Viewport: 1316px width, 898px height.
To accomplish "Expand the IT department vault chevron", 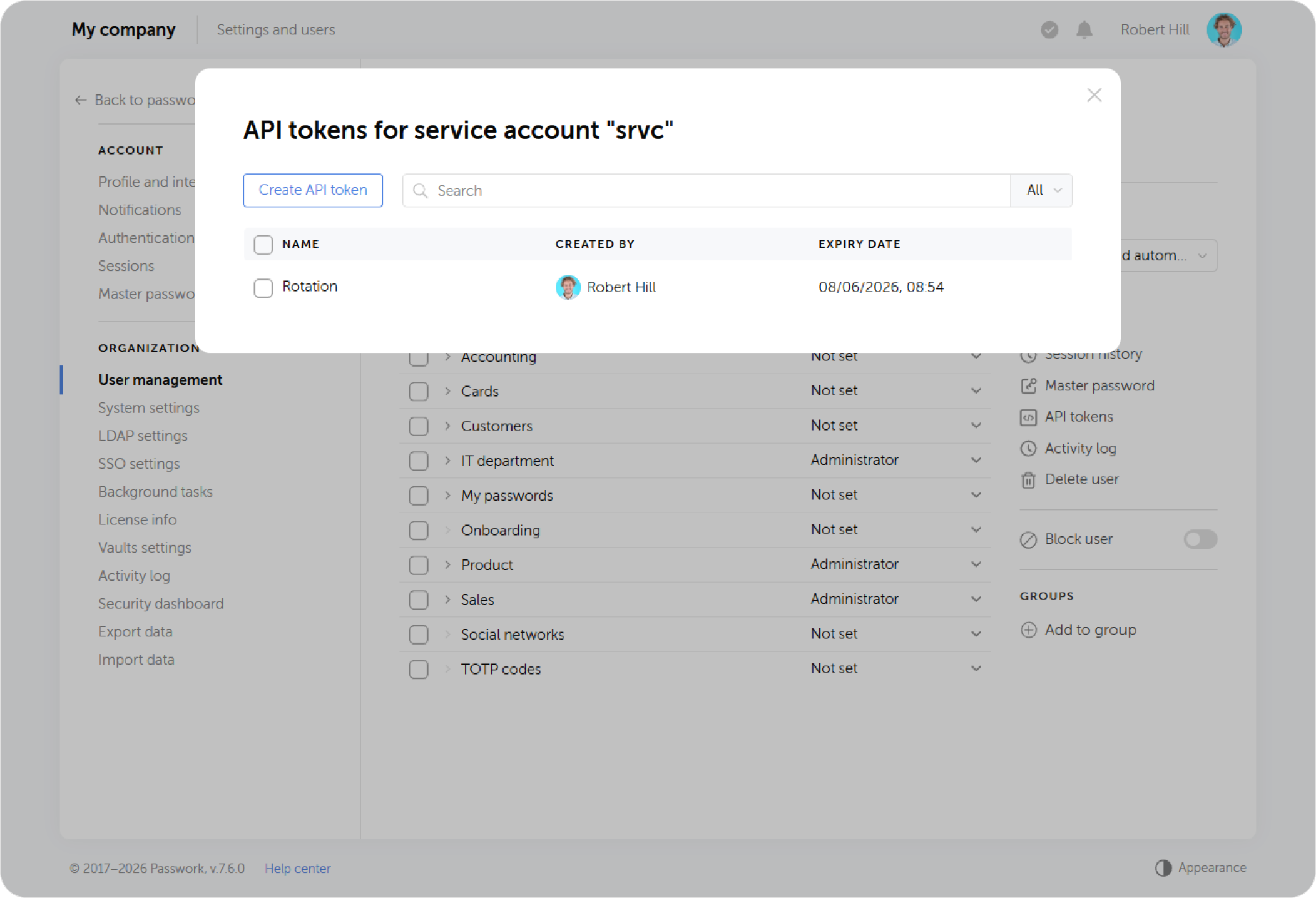I will pos(447,461).
